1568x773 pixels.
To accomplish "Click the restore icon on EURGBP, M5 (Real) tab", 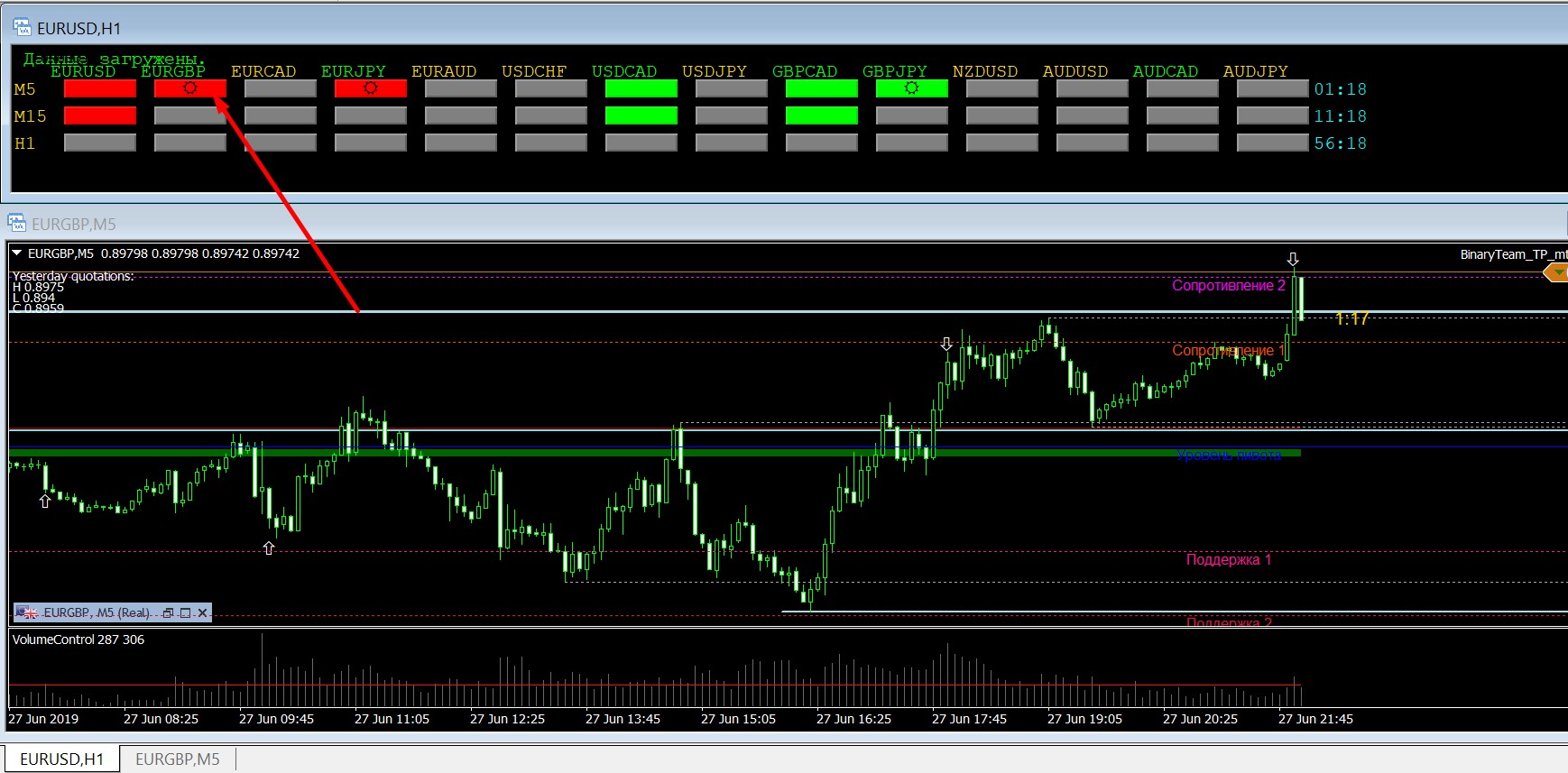I will click(x=168, y=613).
